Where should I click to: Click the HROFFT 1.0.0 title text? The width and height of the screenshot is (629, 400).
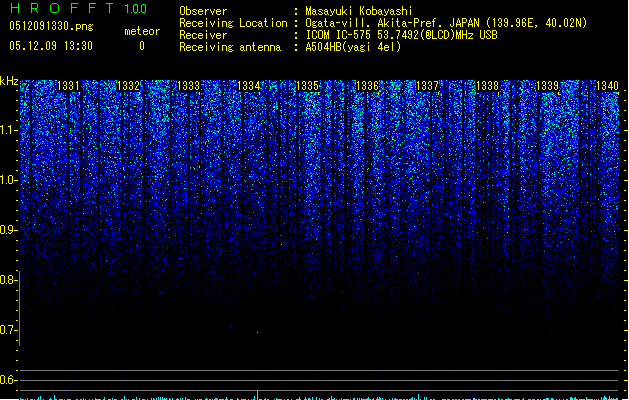[79, 8]
